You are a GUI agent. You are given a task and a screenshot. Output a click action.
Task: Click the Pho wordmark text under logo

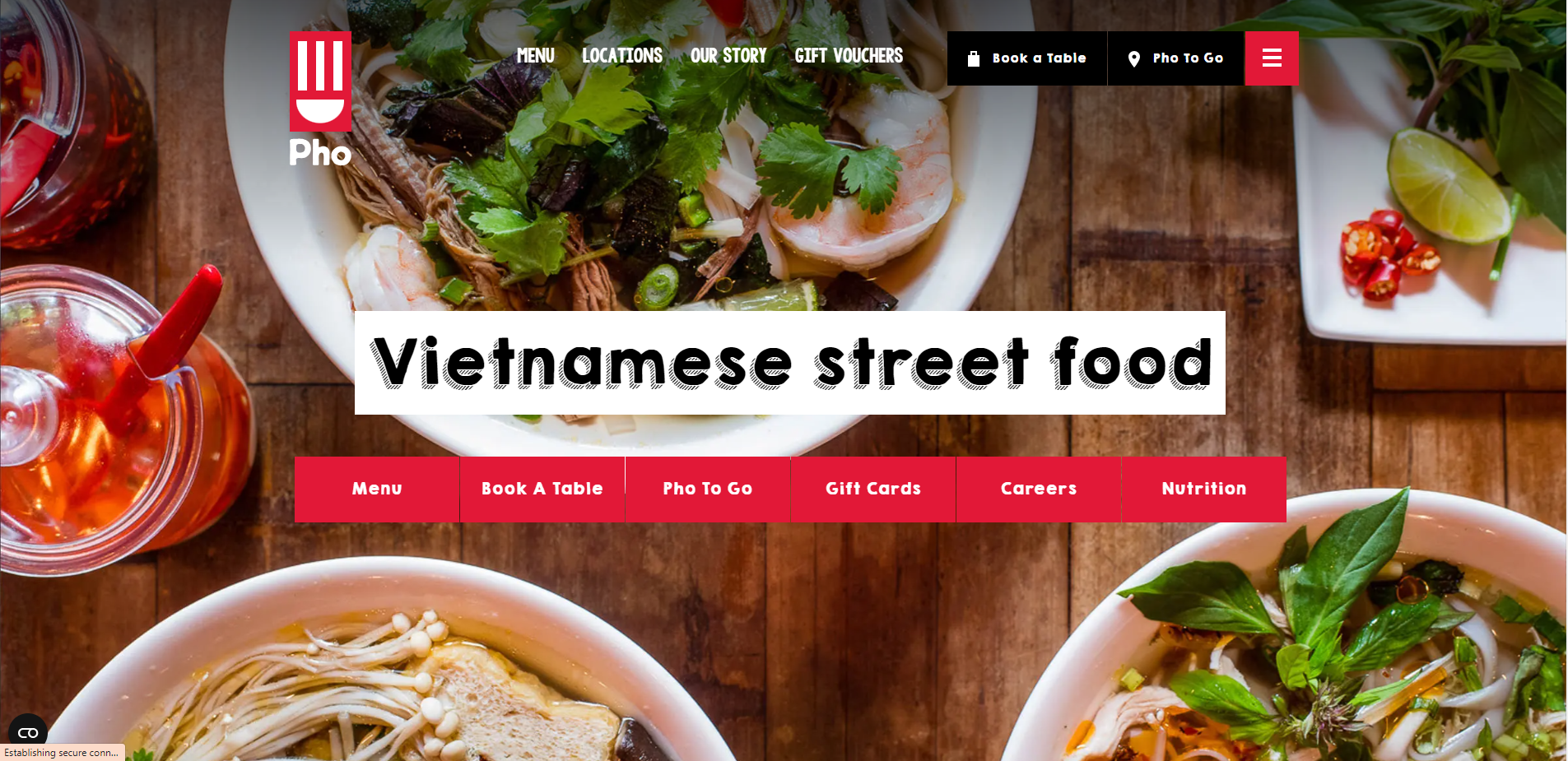(320, 153)
